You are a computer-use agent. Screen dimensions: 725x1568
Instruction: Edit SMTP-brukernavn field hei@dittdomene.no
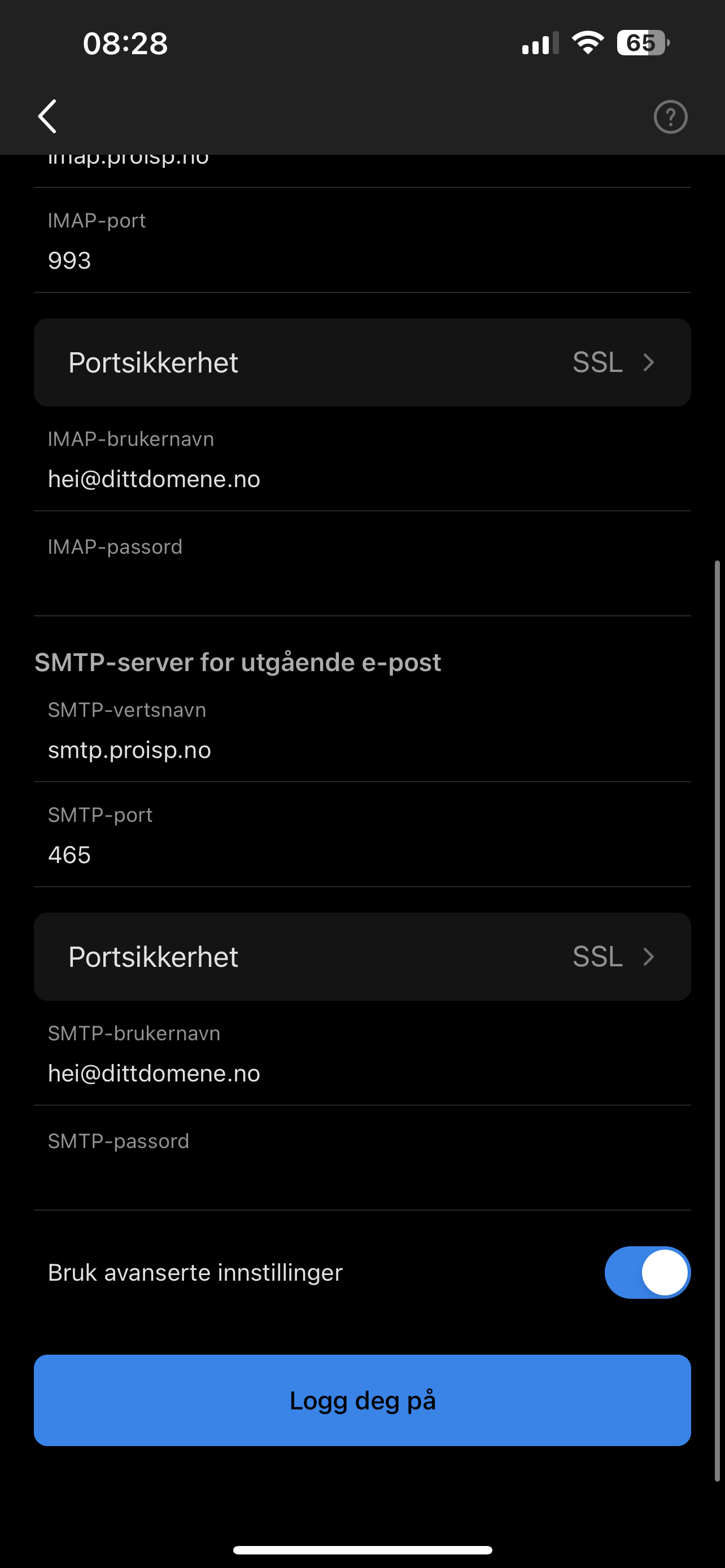pos(362,1053)
